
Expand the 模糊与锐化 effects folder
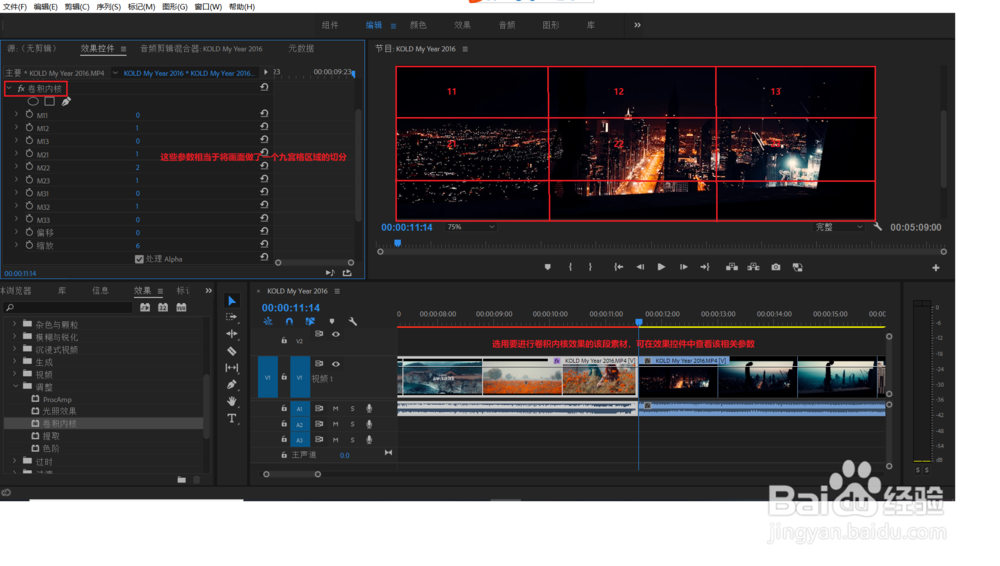click(x=15, y=337)
